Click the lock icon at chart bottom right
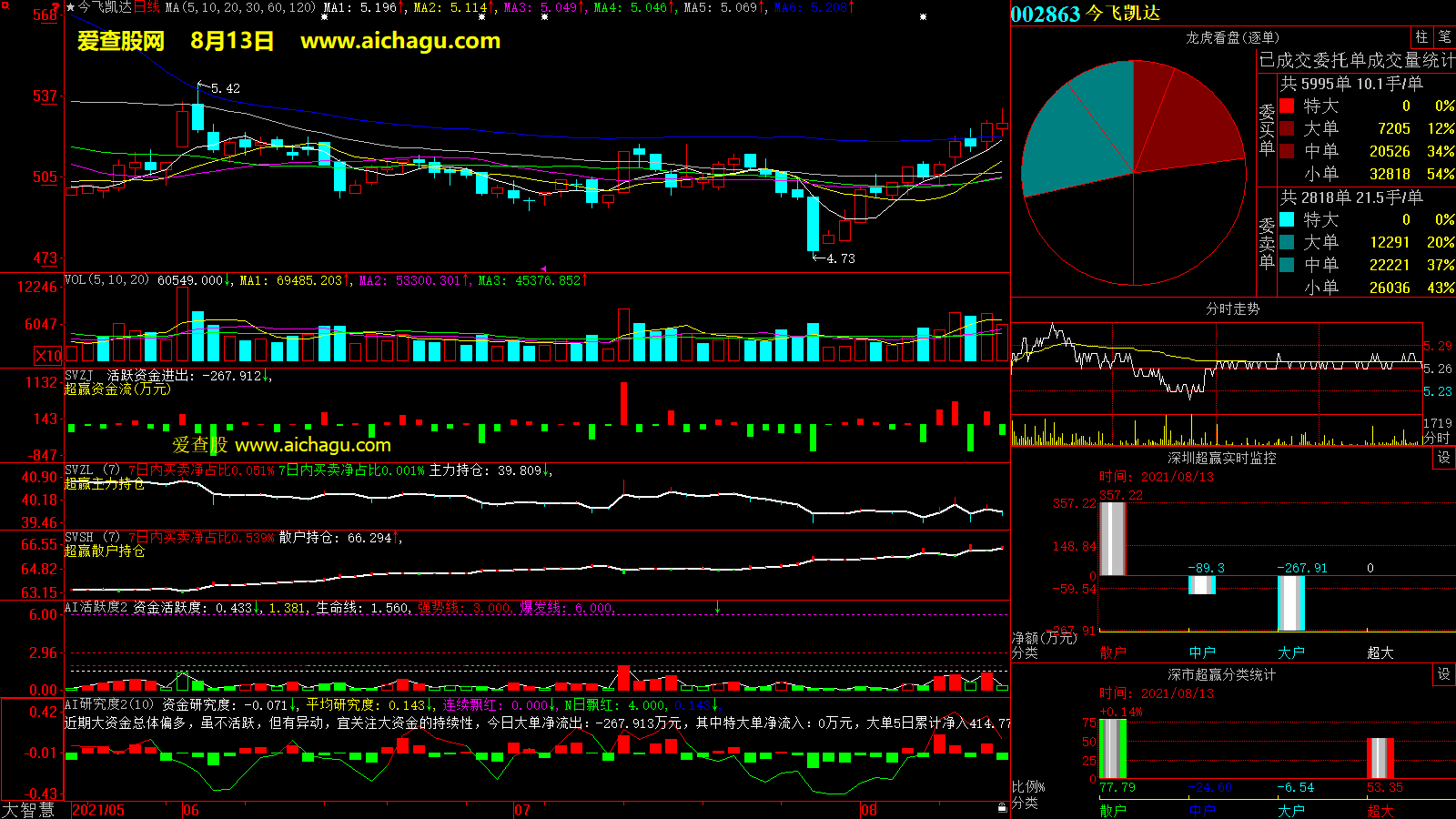 [1002, 807]
